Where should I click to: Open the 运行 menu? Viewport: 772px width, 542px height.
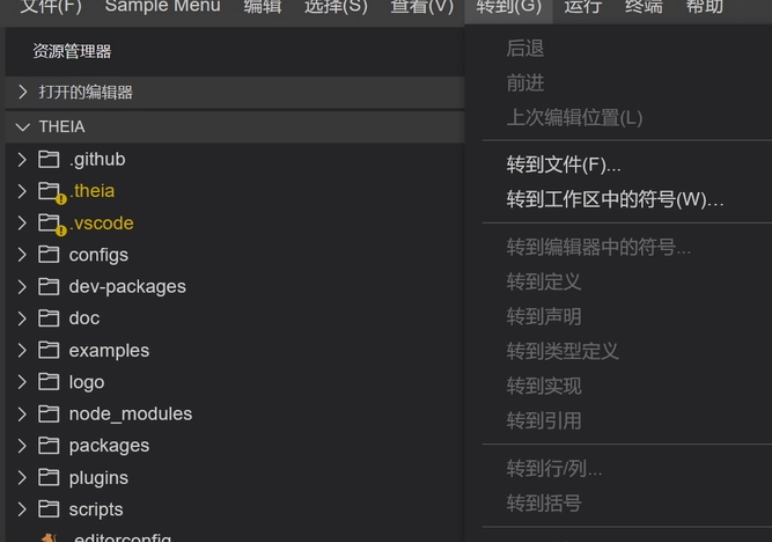[583, 7]
